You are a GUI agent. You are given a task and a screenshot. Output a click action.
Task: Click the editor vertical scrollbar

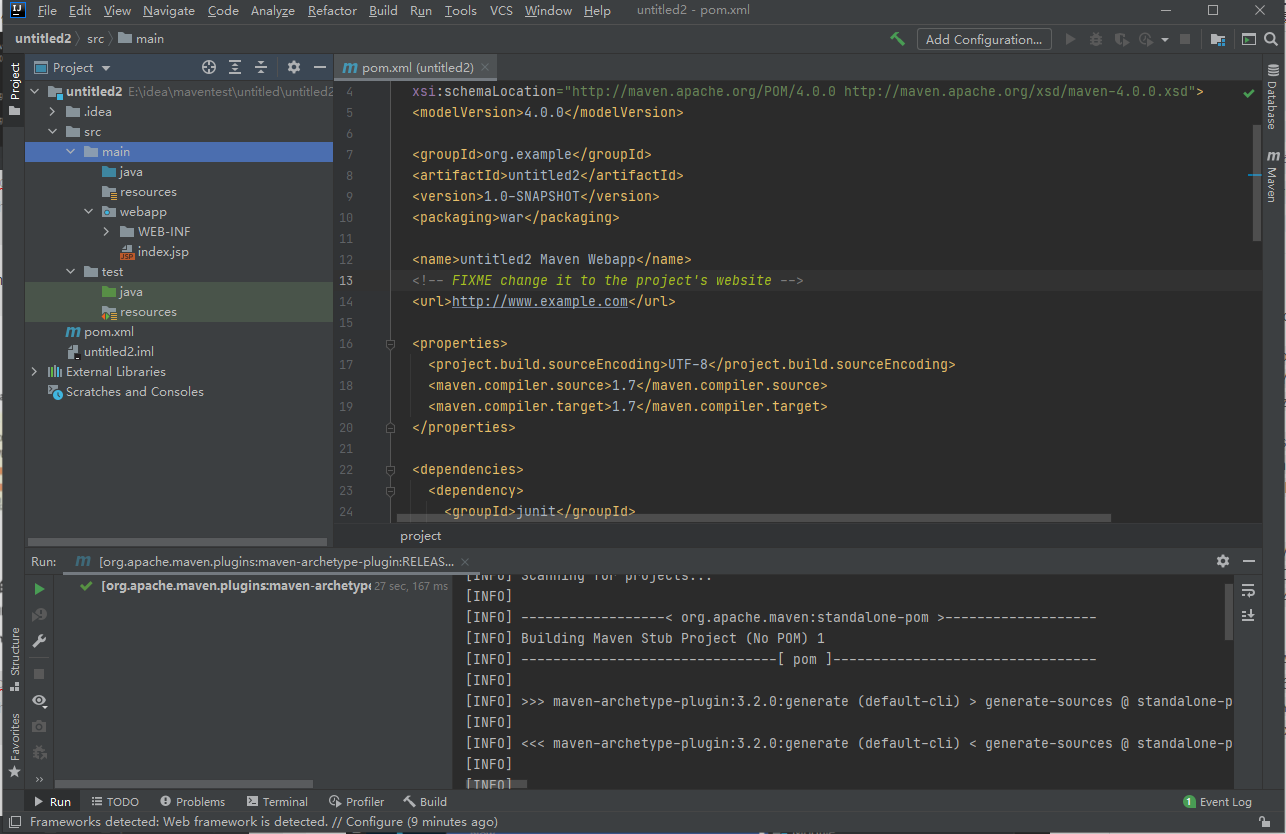pyautogui.click(x=1257, y=182)
